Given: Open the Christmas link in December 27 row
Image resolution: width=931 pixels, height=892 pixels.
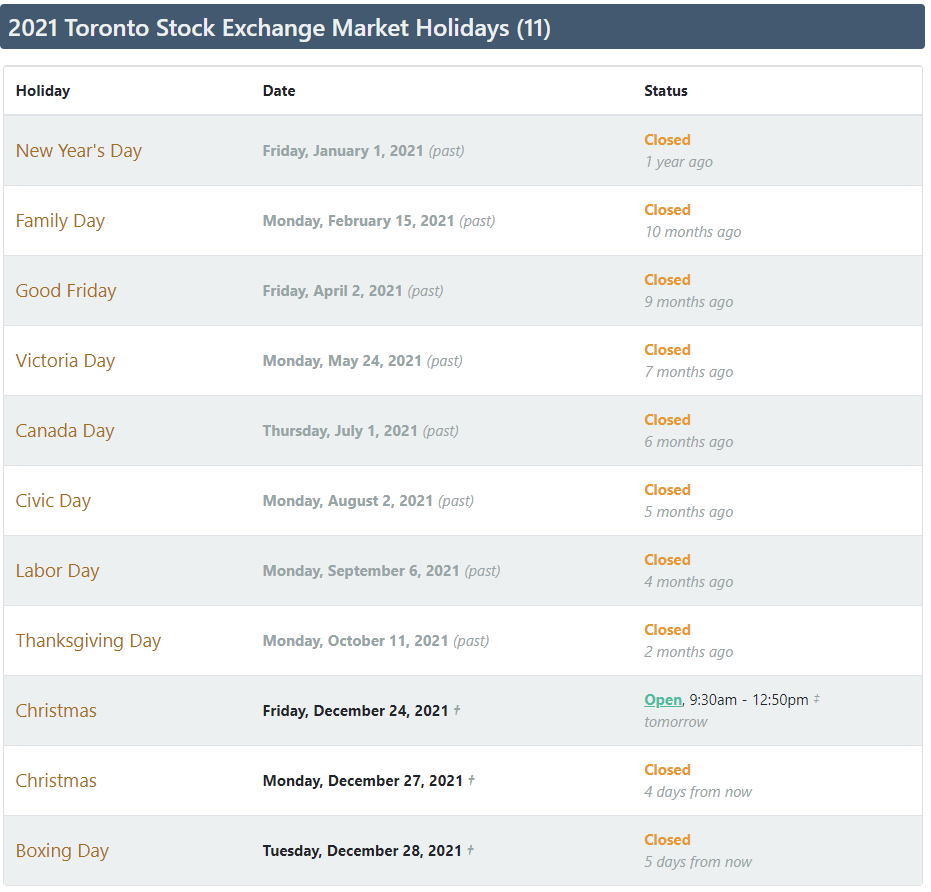Looking at the screenshot, I should [56, 781].
